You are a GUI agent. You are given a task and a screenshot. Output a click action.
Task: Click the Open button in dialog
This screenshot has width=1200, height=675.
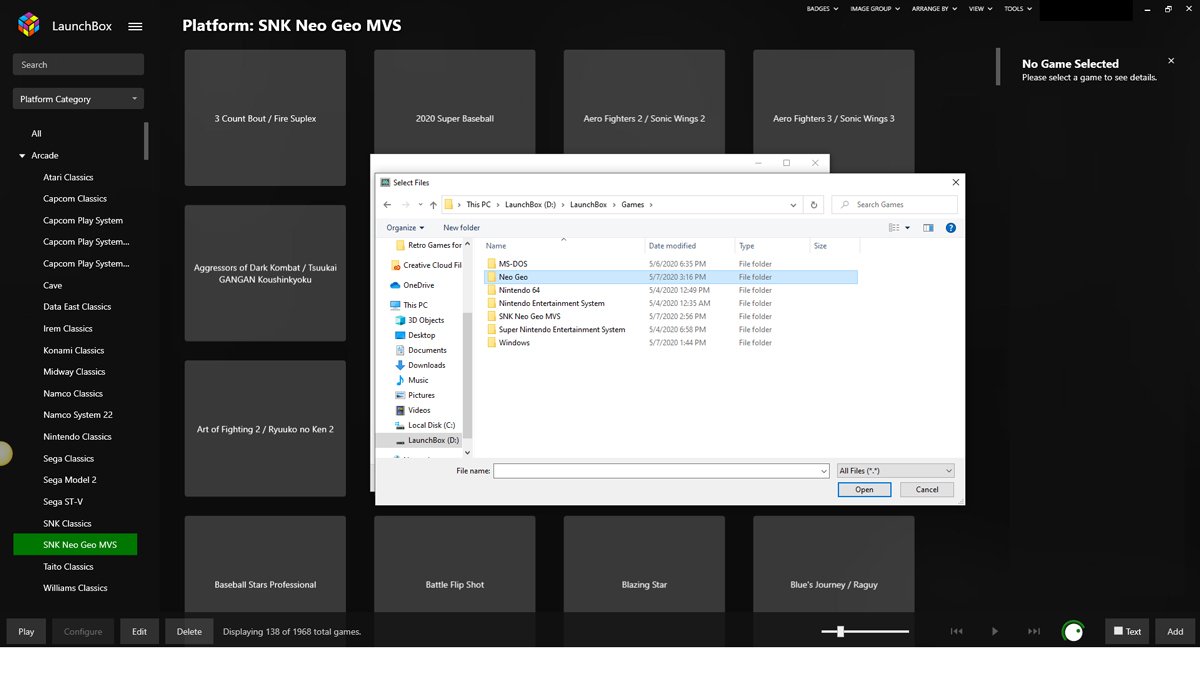[864, 489]
